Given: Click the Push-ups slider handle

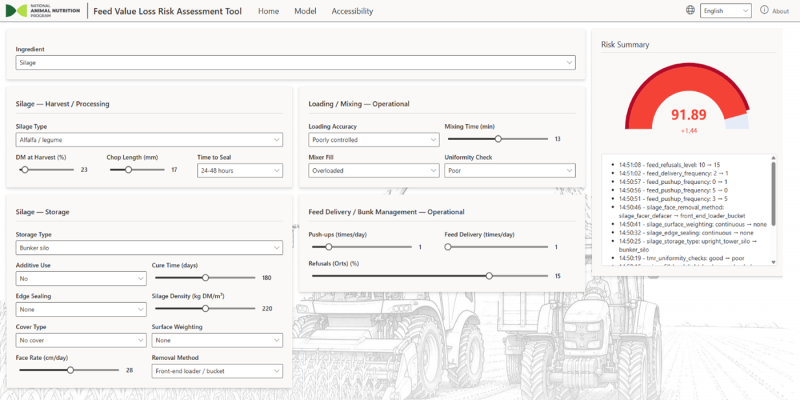Looking at the screenshot, I should tap(329, 247).
